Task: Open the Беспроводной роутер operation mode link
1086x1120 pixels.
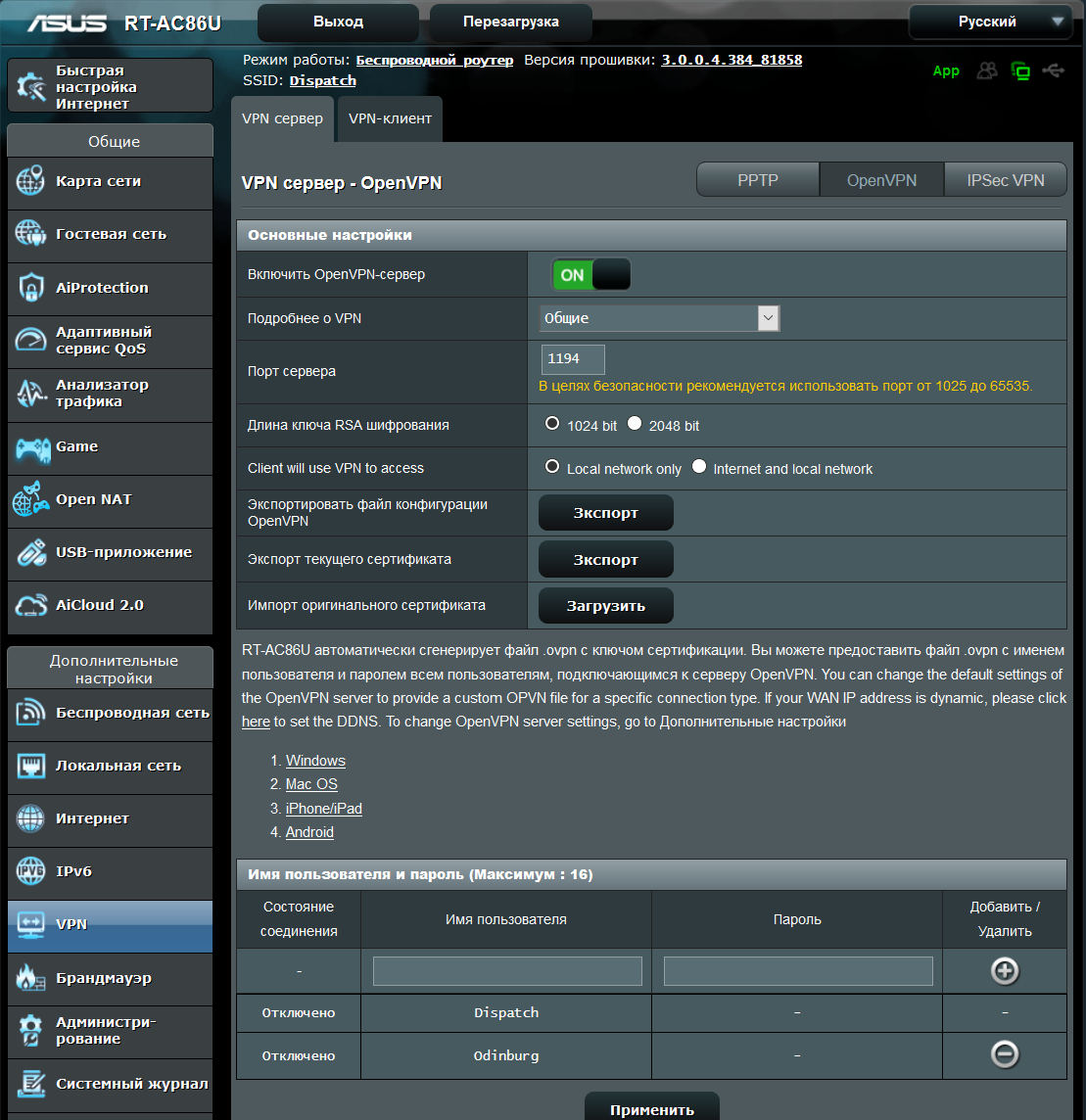Action: [x=435, y=60]
